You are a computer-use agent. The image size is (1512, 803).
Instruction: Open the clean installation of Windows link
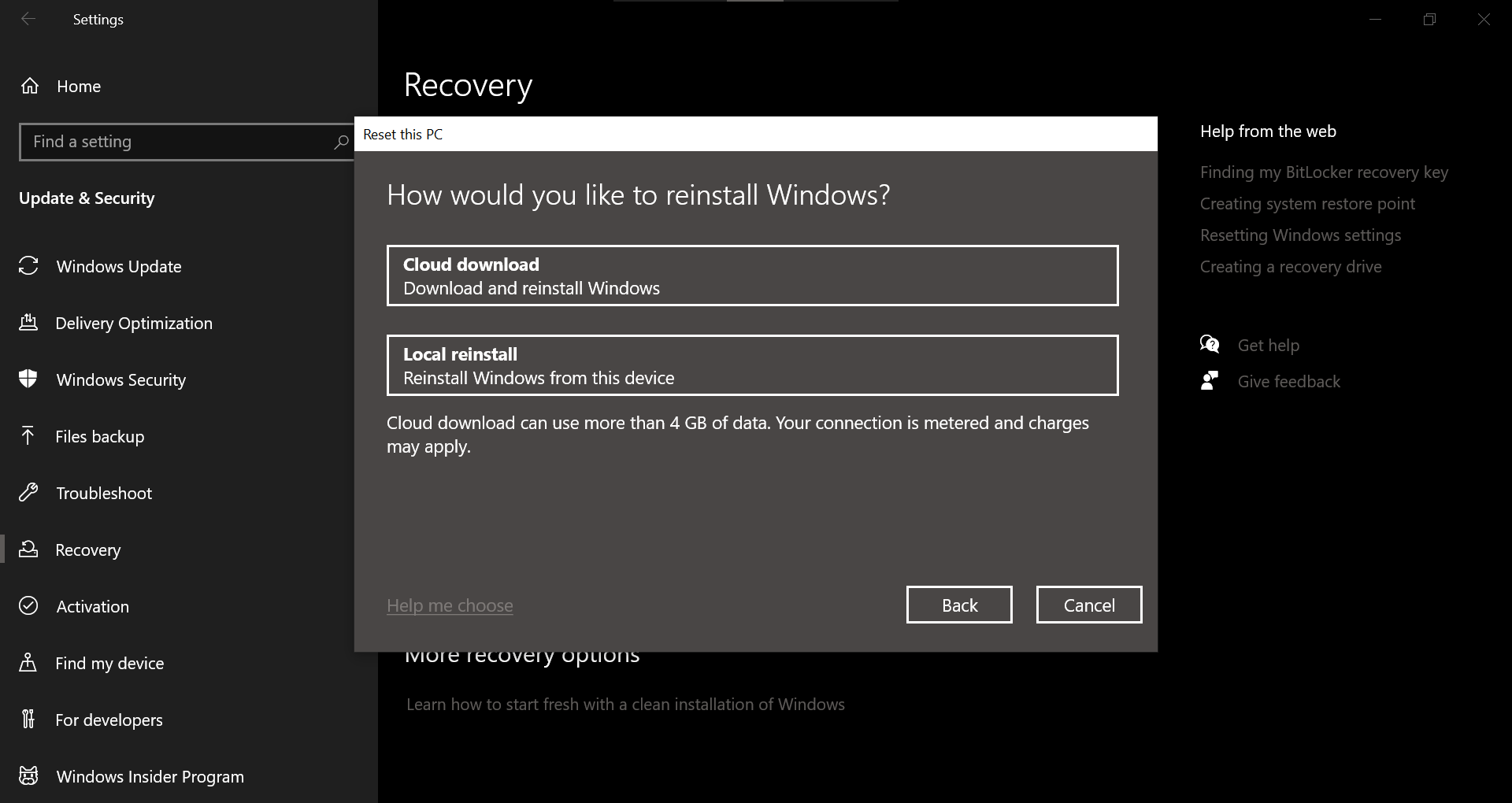coord(625,704)
